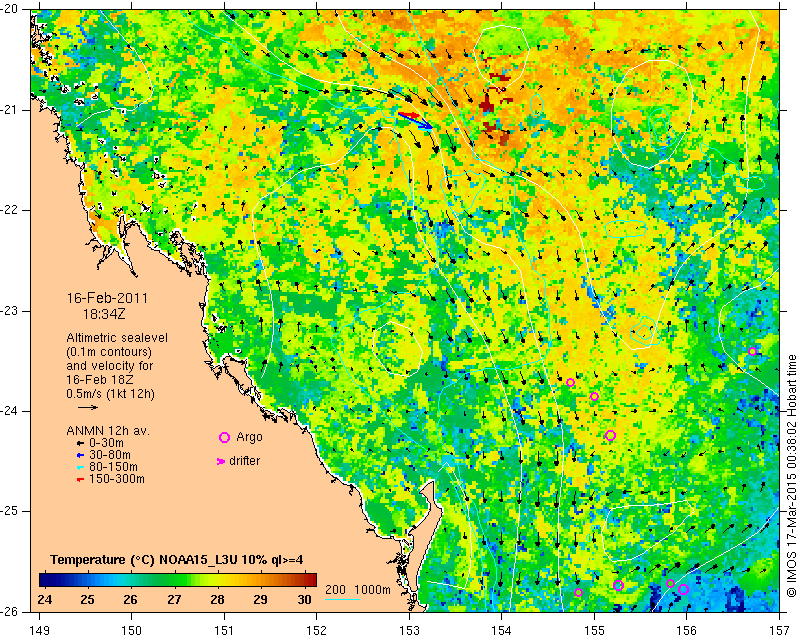Viewport: 800px width, 640px height.
Task: Click the latitude axis label '-23'
Action: click(x=10, y=311)
